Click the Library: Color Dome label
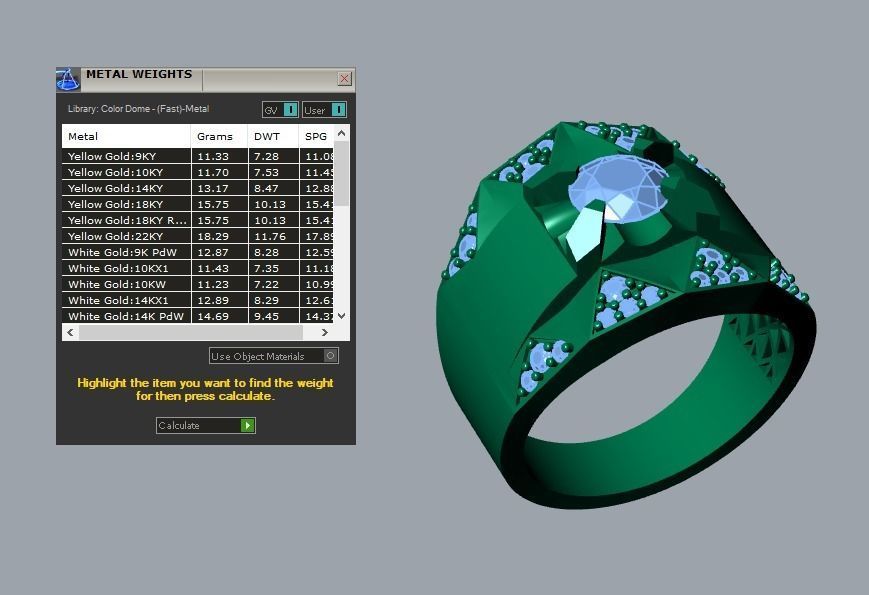Screen dimensions: 869x595 click(x=138, y=109)
